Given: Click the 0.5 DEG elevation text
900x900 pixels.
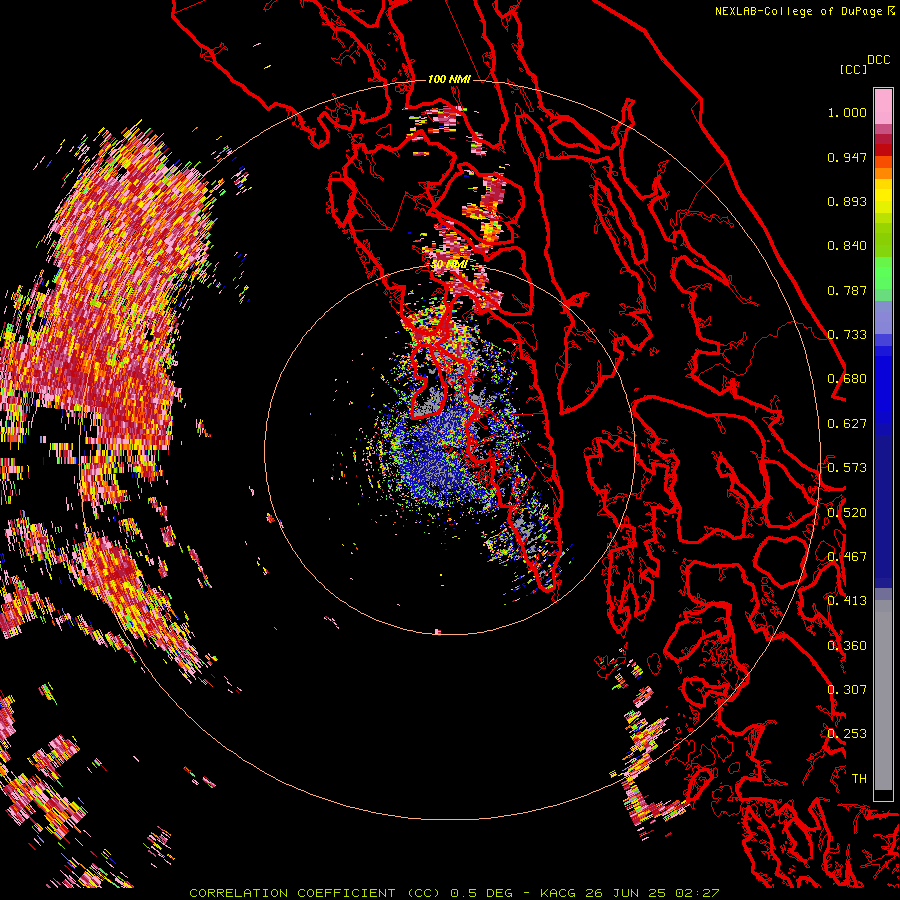Looking at the screenshot, I should tap(480, 893).
